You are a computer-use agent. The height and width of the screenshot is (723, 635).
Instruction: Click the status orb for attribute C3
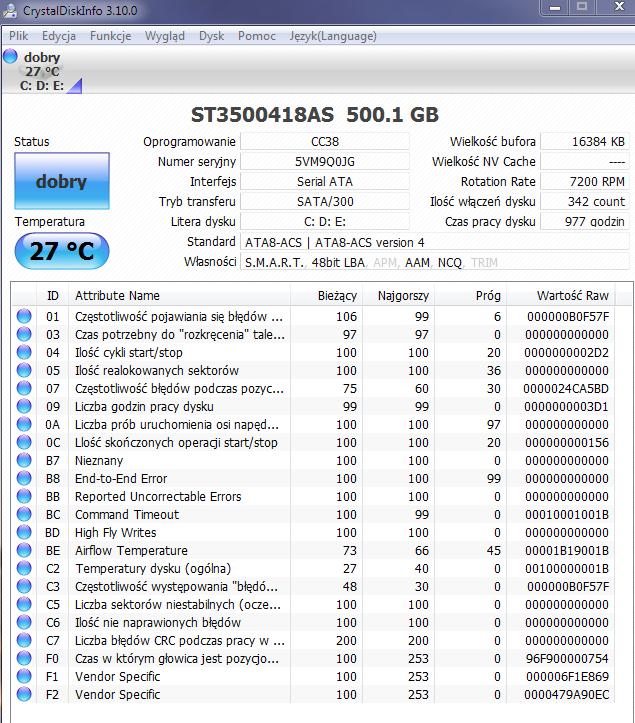[x=24, y=586]
